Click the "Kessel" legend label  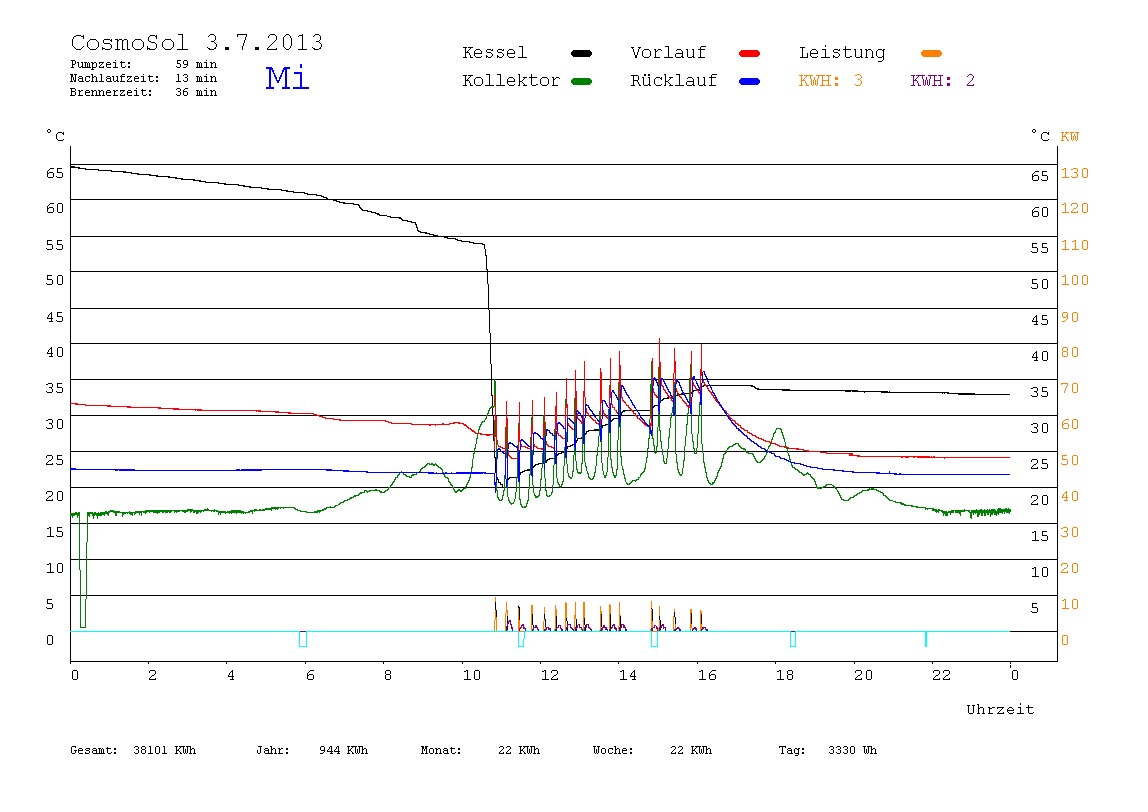click(494, 53)
